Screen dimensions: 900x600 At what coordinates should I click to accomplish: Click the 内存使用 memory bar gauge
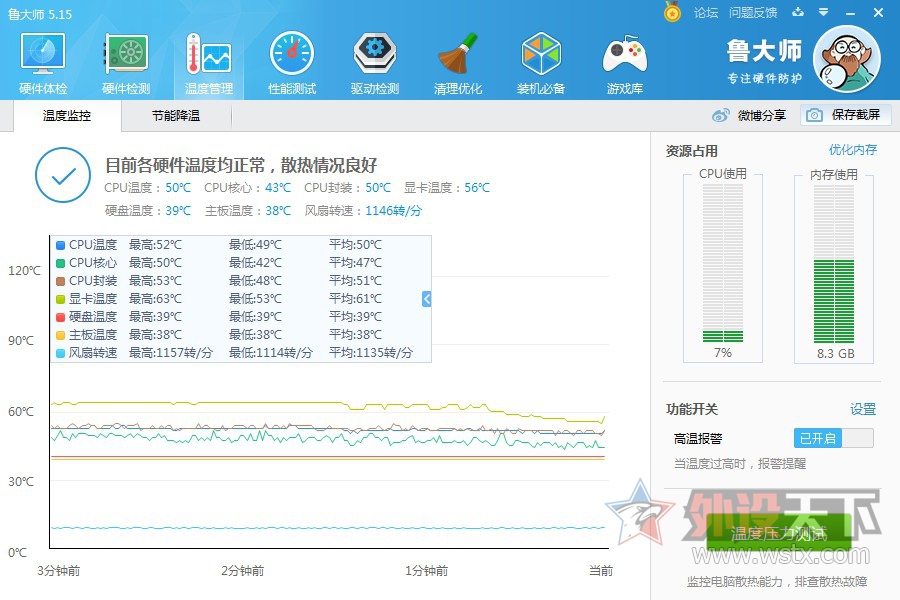(x=834, y=263)
